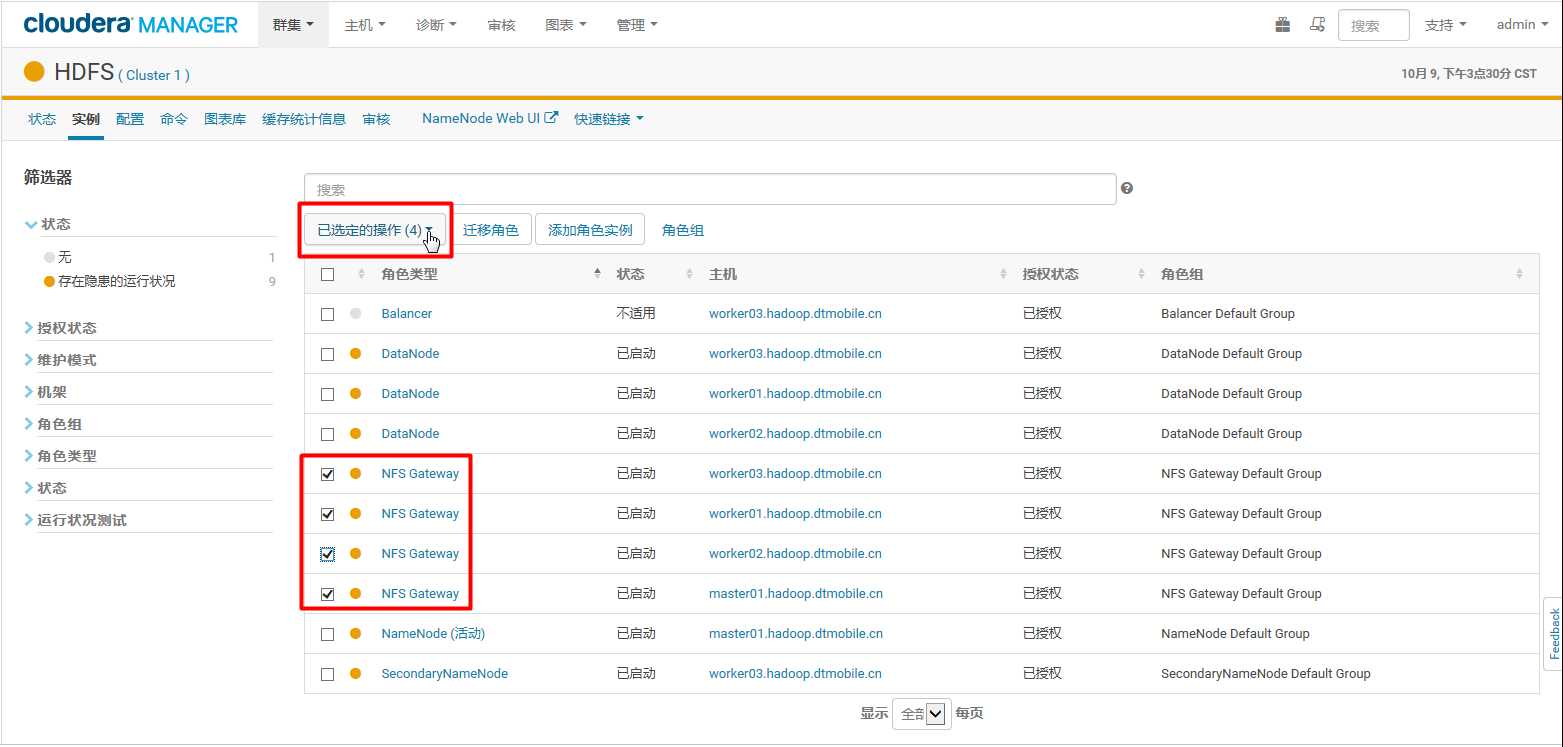Expand the 运行状况测试 filter
The width and height of the screenshot is (1563, 747).
pos(82,520)
